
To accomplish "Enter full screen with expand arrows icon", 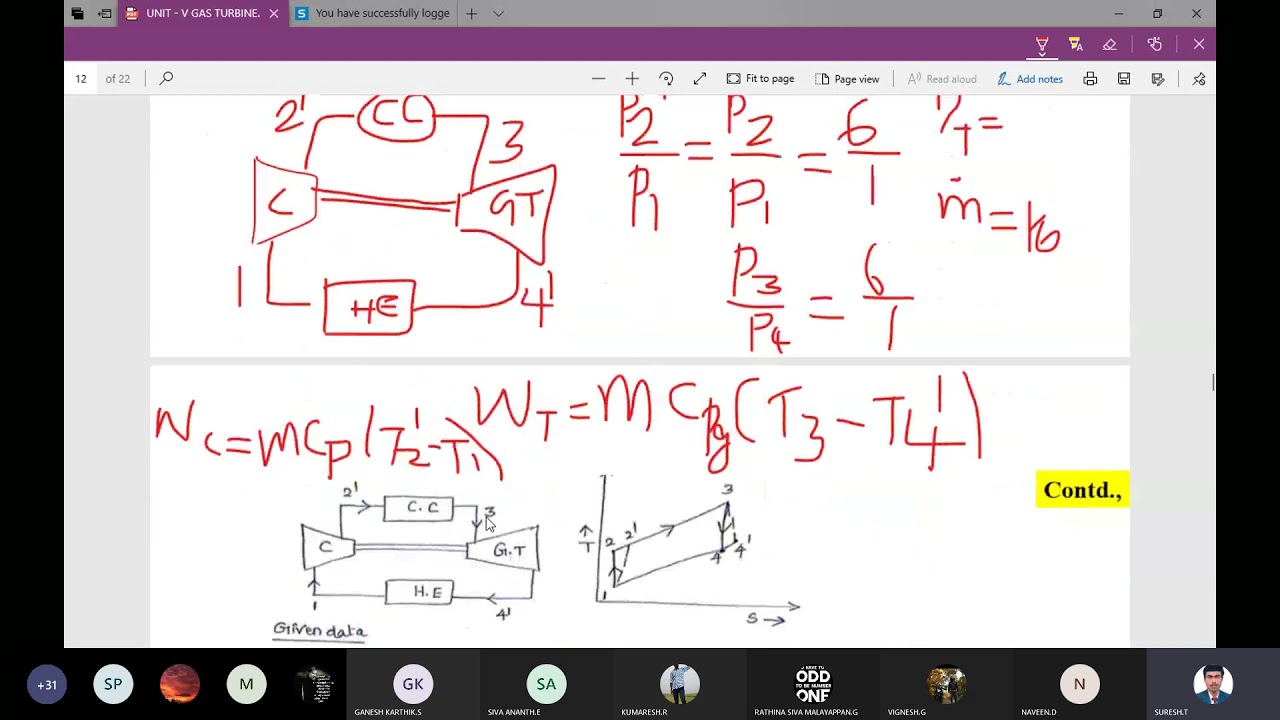I will (x=700, y=79).
